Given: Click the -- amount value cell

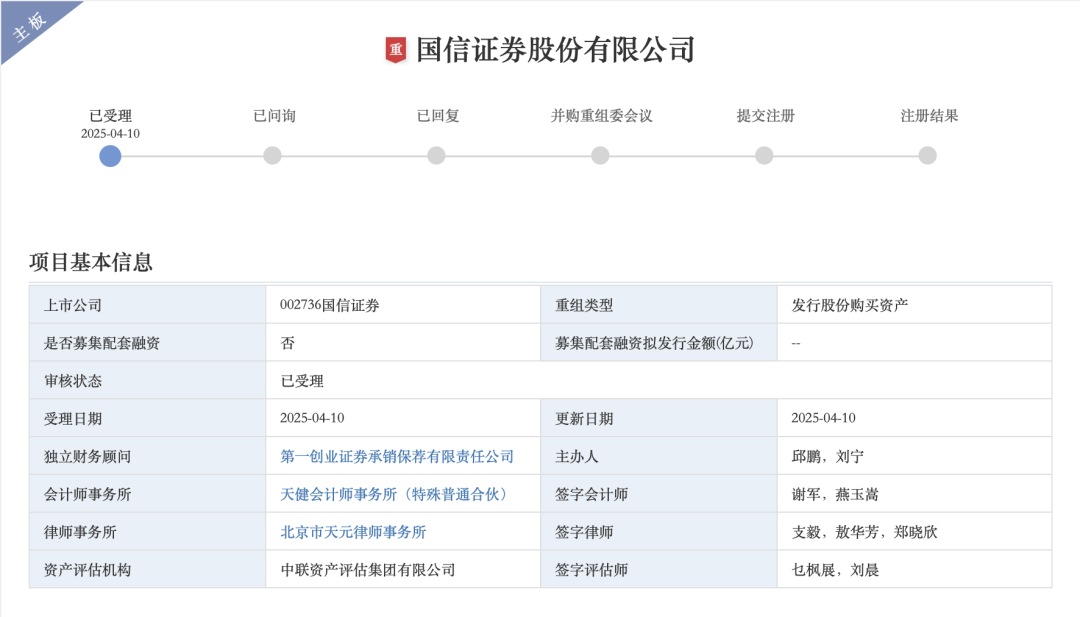Looking at the screenshot, I should [915, 343].
